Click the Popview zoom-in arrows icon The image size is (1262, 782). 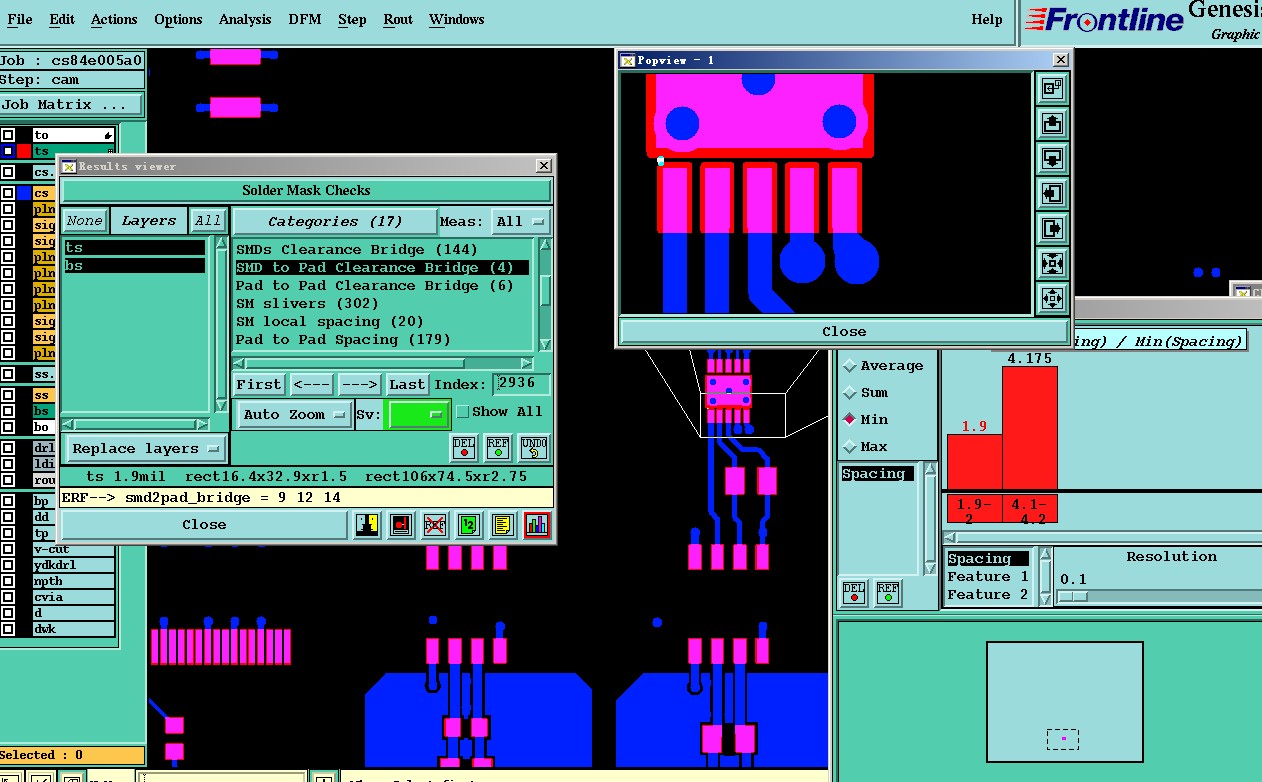coord(1052,264)
